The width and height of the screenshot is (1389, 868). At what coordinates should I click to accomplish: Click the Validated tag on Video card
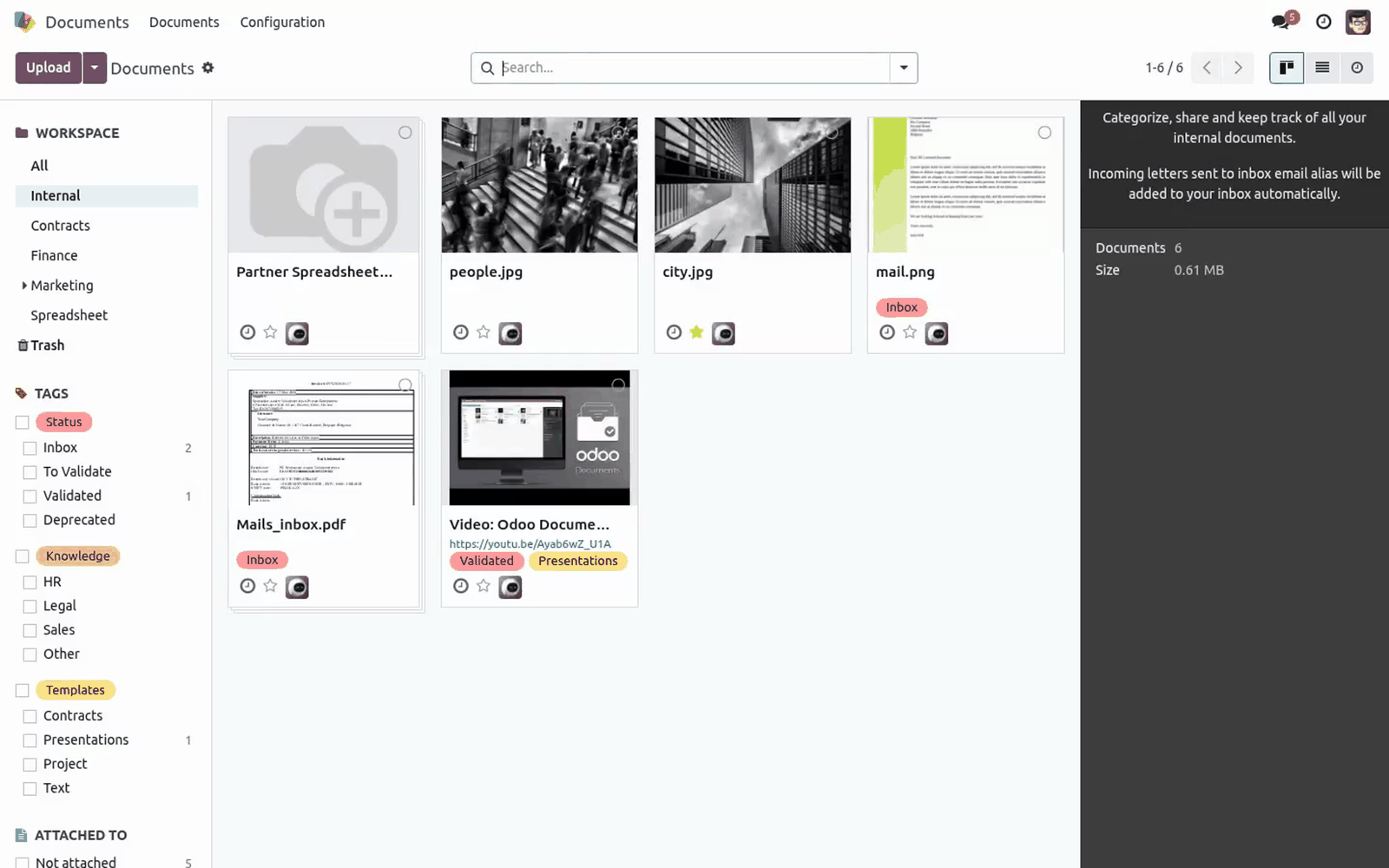click(x=486, y=561)
